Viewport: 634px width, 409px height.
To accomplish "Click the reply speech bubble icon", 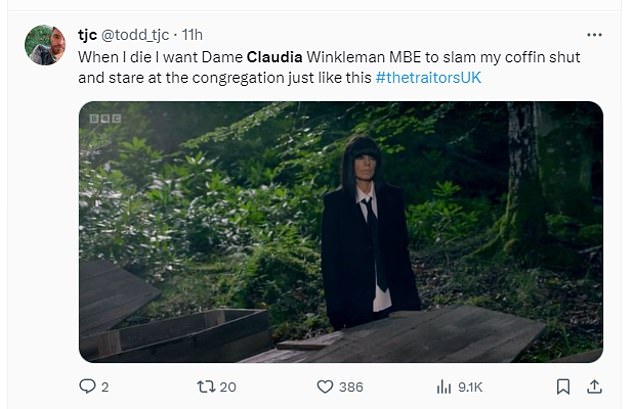I will [x=87, y=386].
